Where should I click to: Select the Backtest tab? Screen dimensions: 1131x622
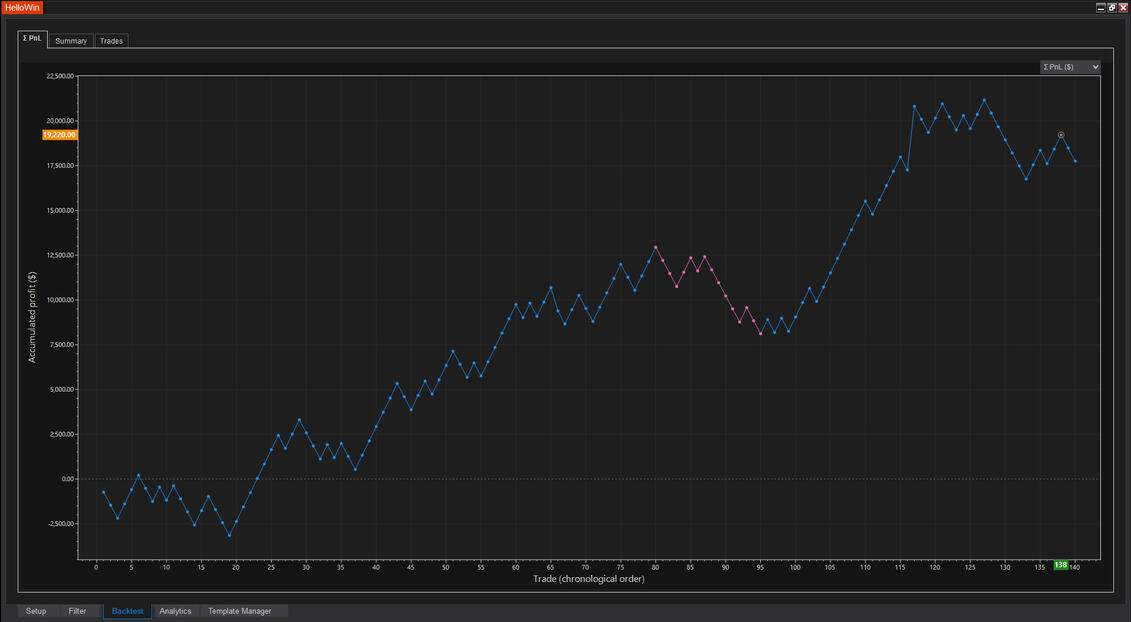(127, 611)
